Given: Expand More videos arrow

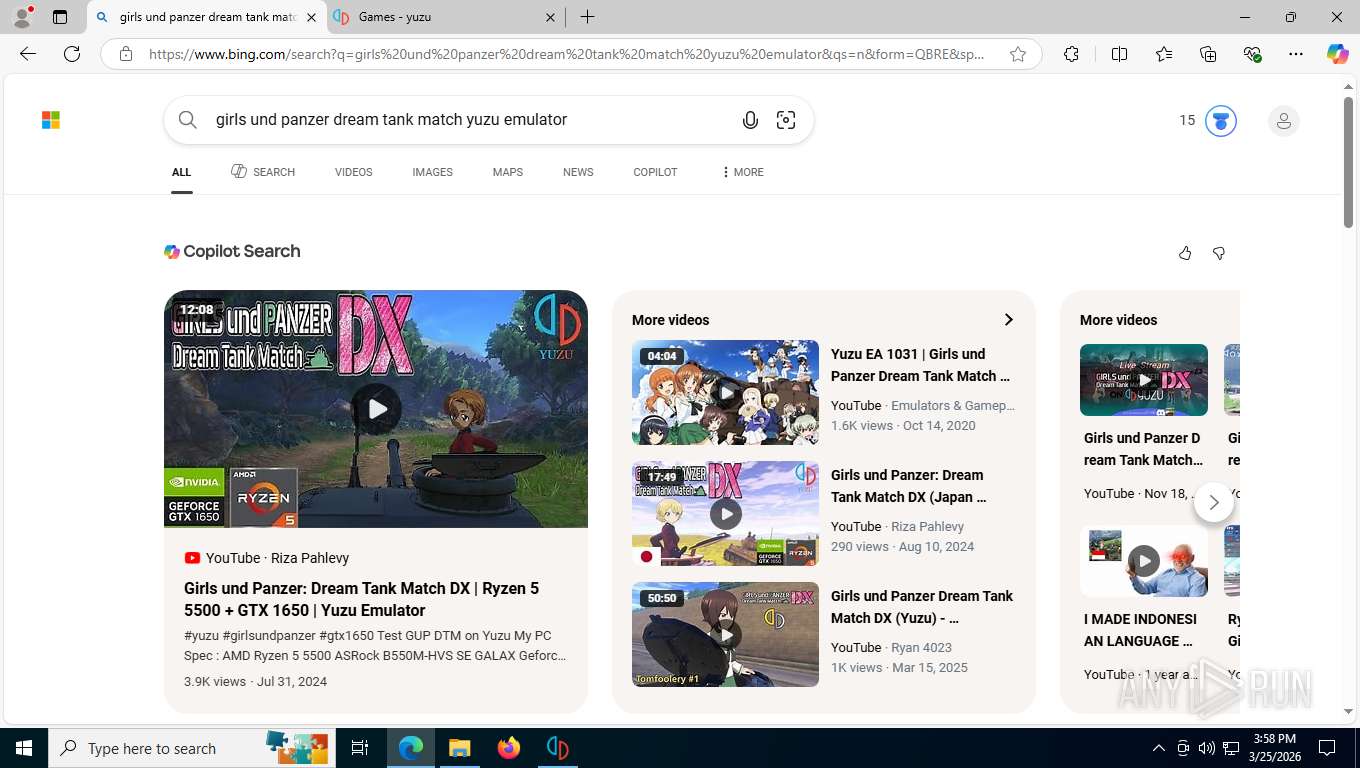Looking at the screenshot, I should pos(1008,320).
